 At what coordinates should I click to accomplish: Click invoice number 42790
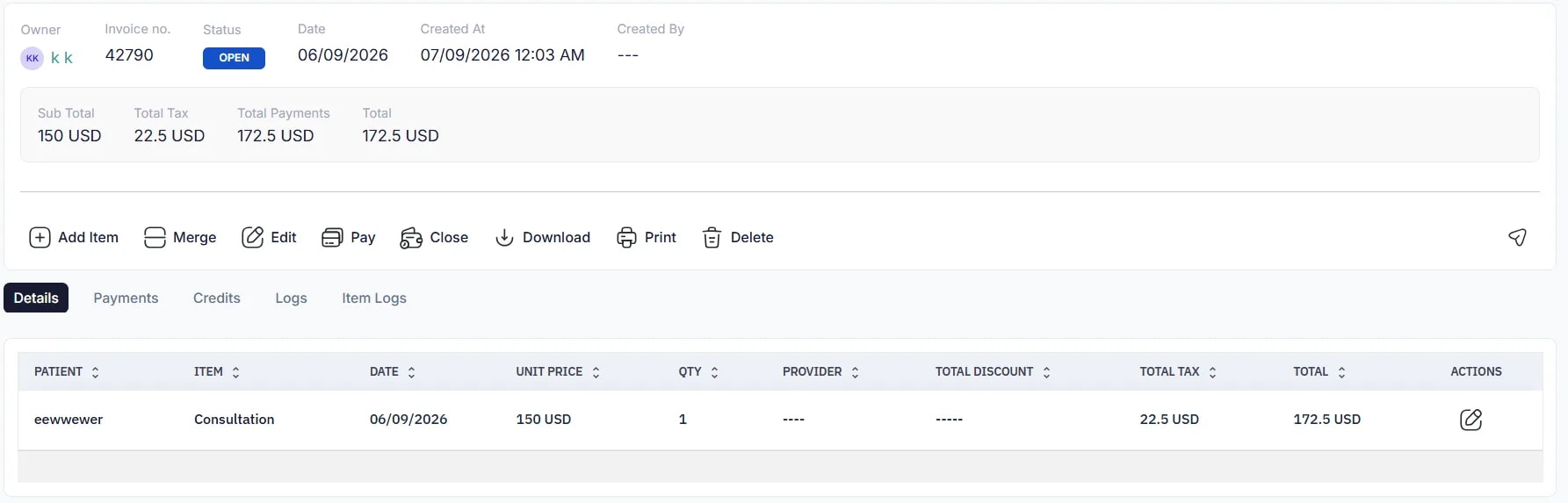[129, 54]
